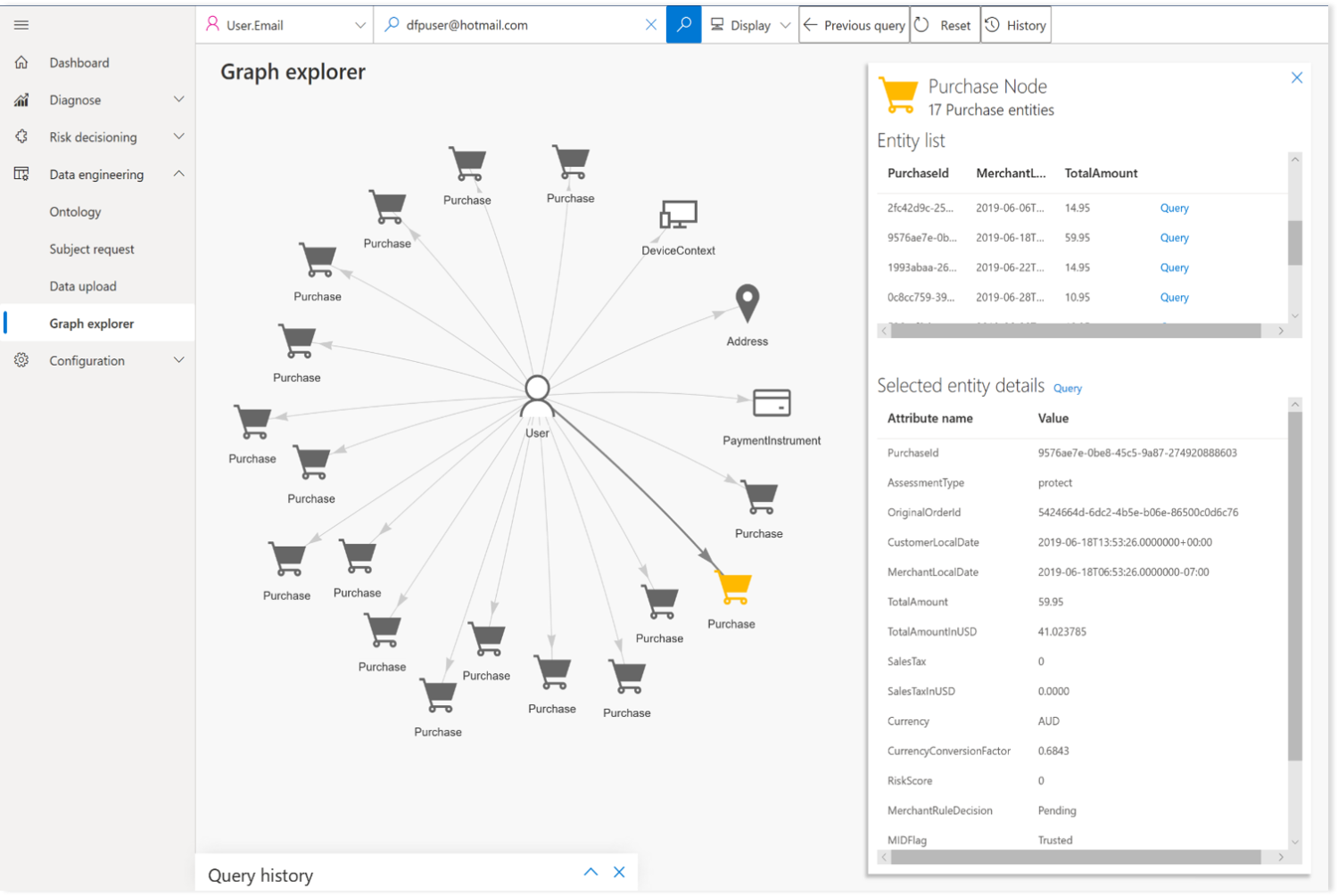Click the Previous query back arrow
Viewport: 1338px width, 896px height.
pos(812,25)
